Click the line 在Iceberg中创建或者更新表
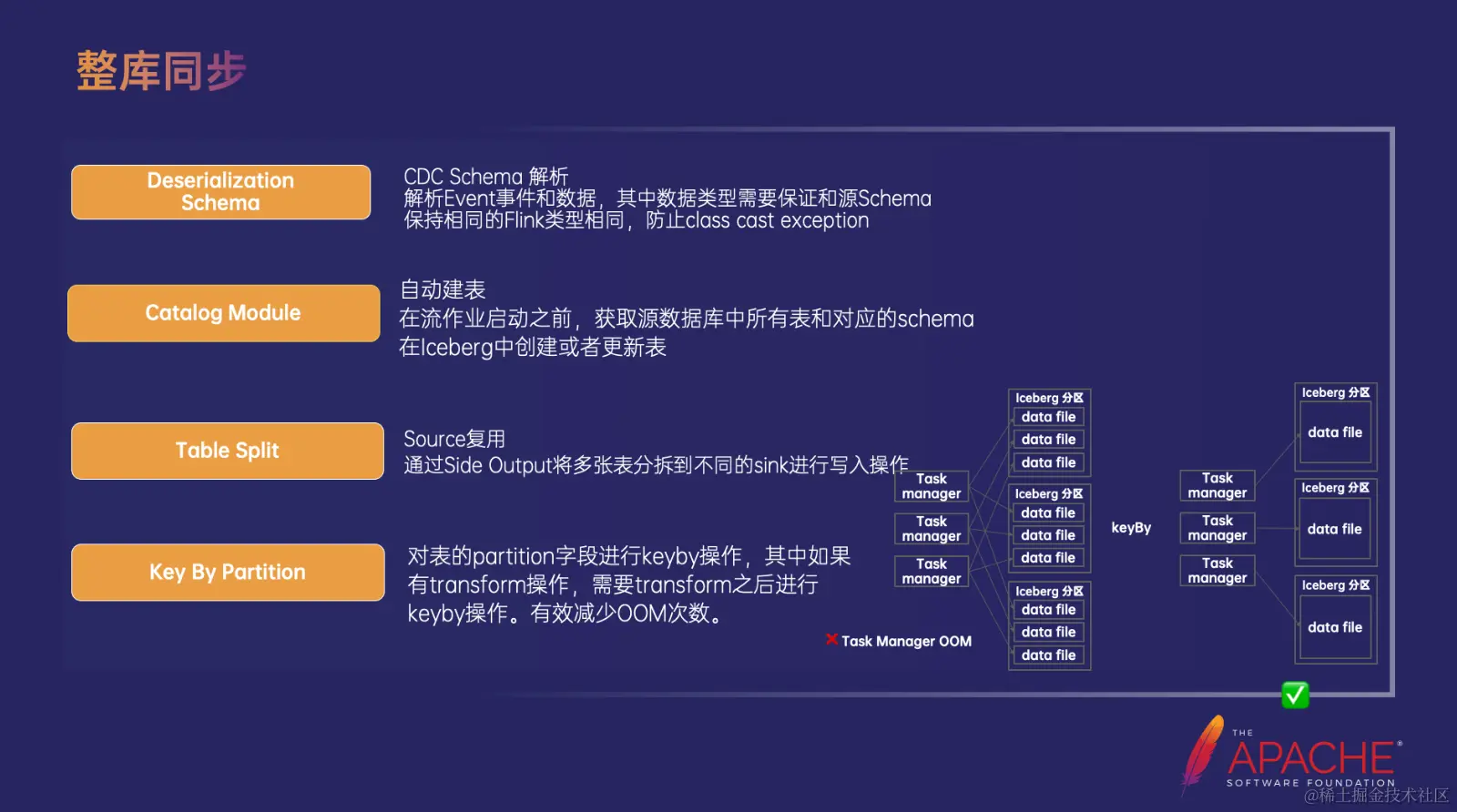The image size is (1457, 812). 533,347
